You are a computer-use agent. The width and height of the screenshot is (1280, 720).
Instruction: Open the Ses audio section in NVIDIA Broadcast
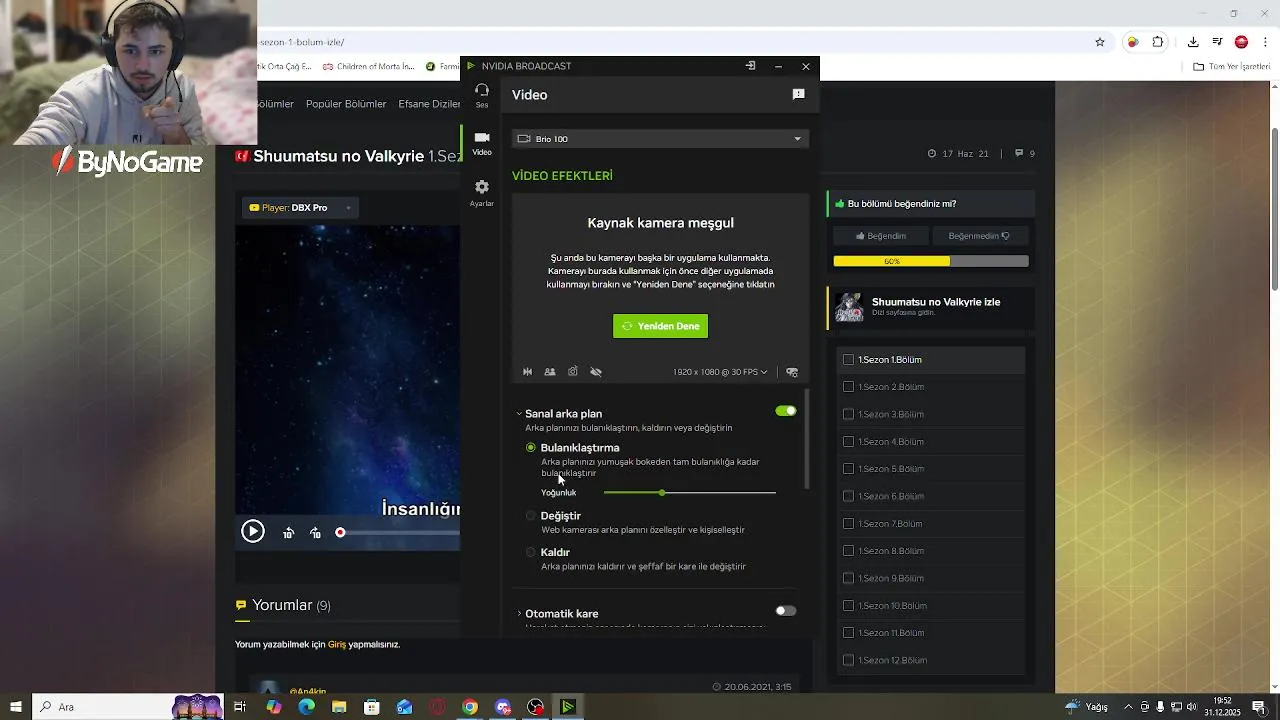(482, 95)
